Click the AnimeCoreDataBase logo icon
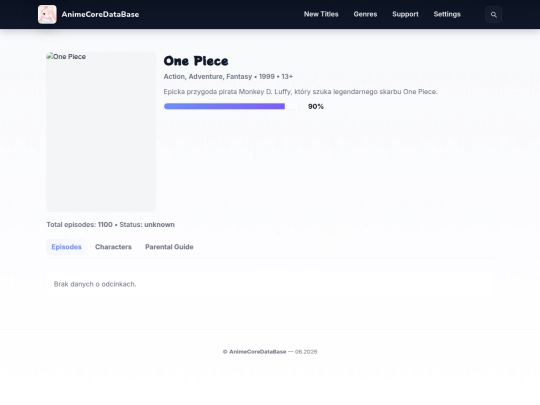The height and width of the screenshot is (405, 540). tap(47, 14)
